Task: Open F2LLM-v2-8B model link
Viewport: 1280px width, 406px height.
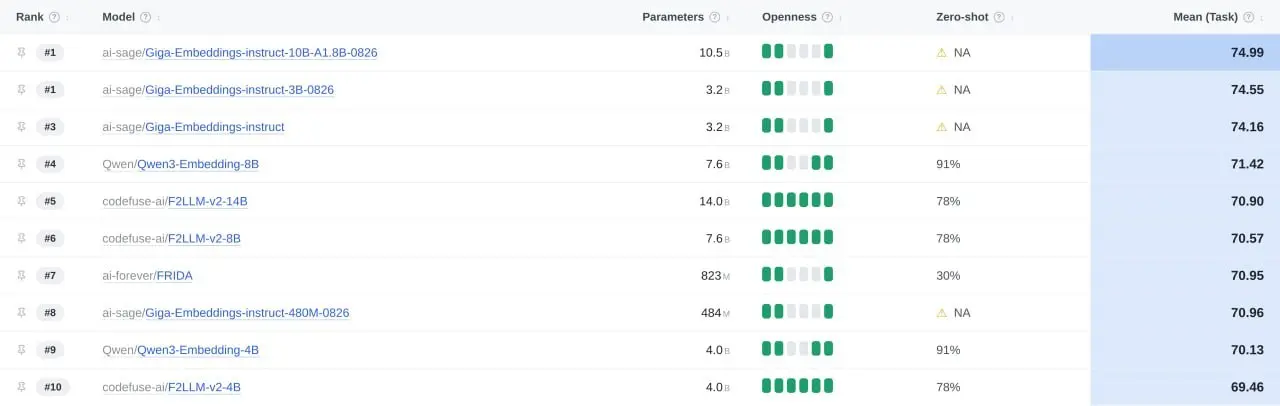Action: click(x=204, y=238)
